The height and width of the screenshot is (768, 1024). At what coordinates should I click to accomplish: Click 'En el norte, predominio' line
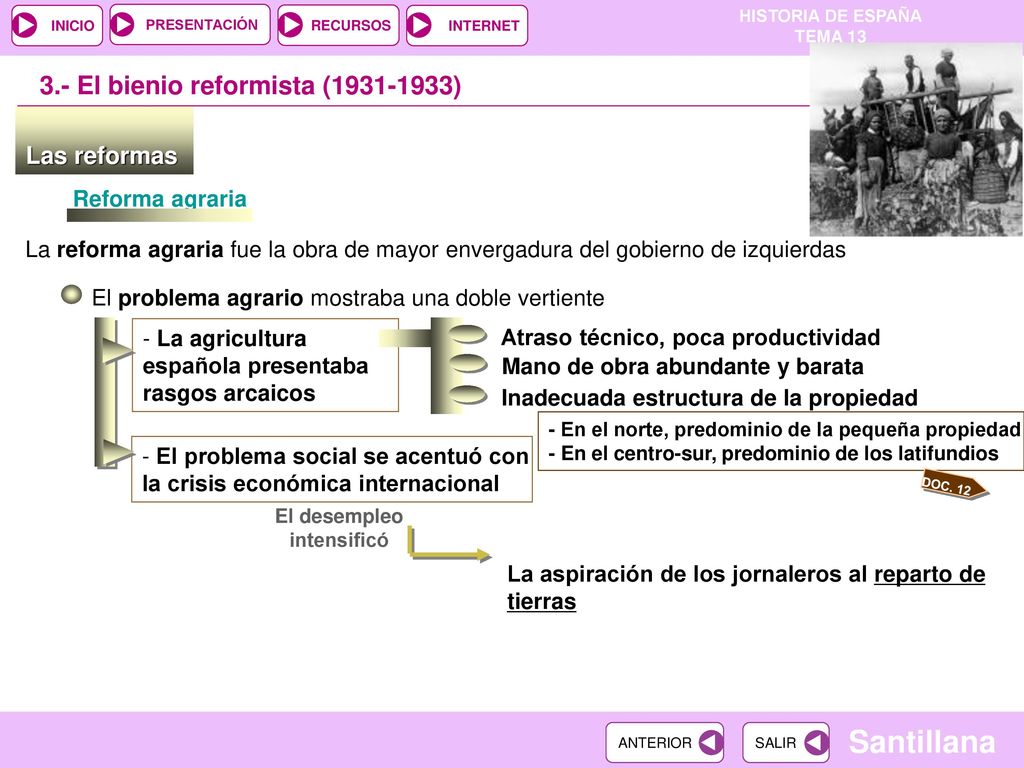point(784,429)
